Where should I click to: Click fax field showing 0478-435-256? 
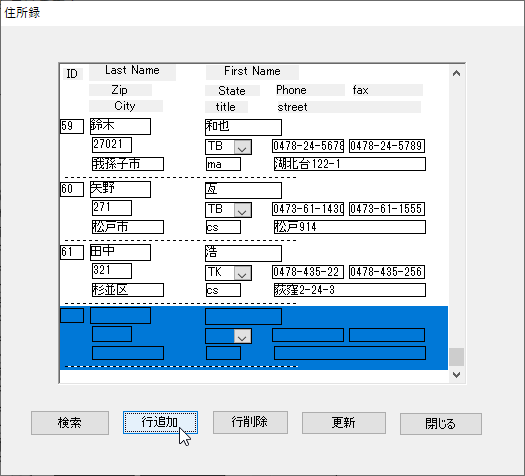387,272
